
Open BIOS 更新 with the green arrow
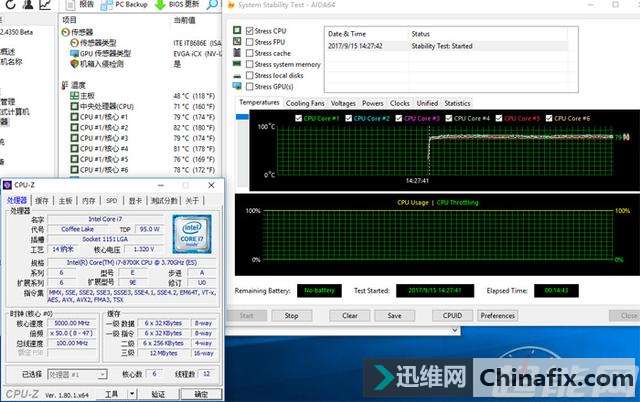click(x=177, y=4)
